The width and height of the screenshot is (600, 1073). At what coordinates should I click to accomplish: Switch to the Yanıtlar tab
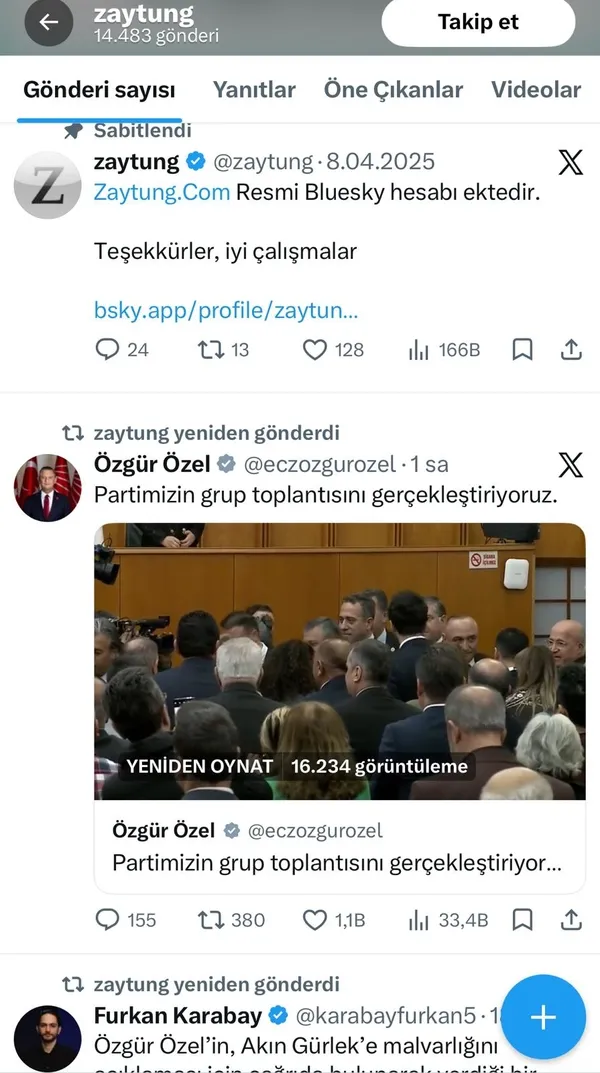(254, 90)
